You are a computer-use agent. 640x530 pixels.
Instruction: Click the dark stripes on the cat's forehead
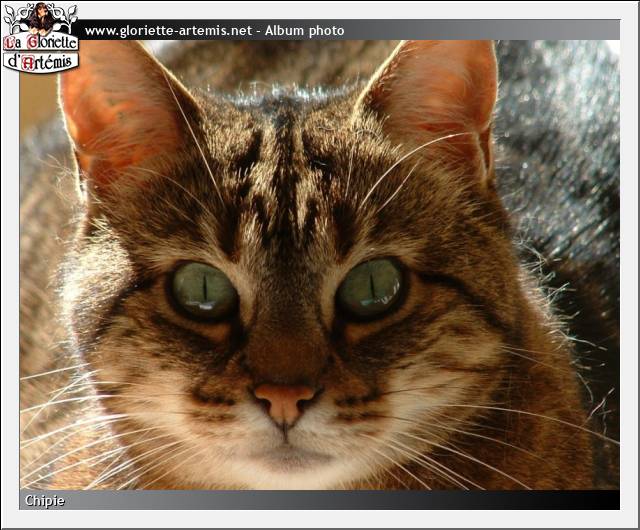click(285, 170)
